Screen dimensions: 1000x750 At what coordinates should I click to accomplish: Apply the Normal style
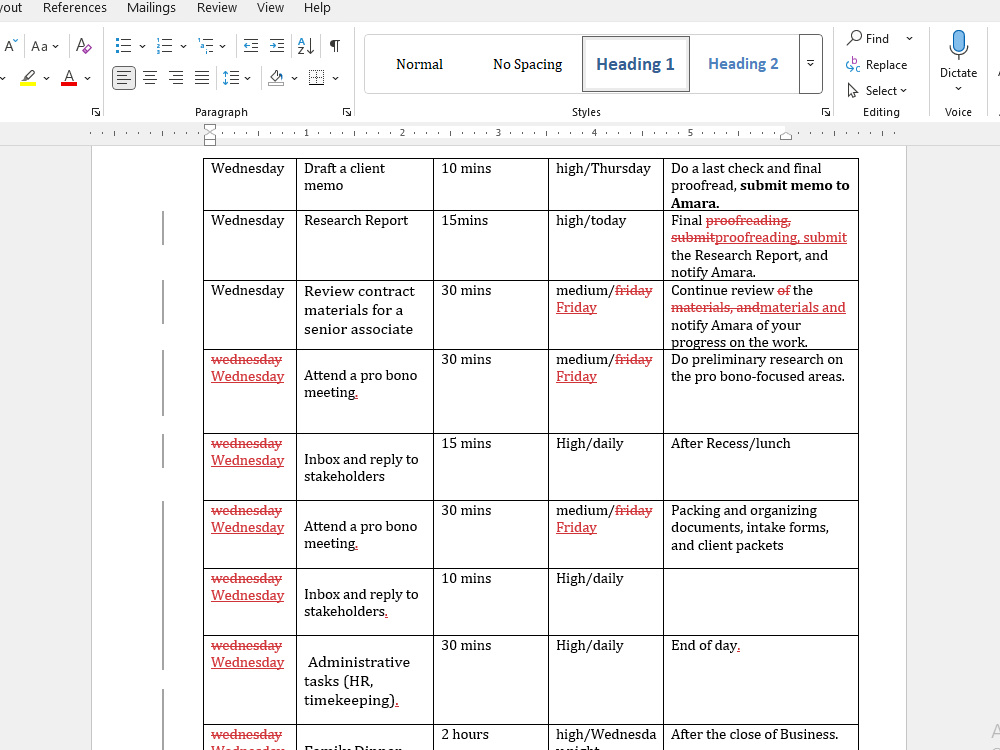(x=419, y=64)
